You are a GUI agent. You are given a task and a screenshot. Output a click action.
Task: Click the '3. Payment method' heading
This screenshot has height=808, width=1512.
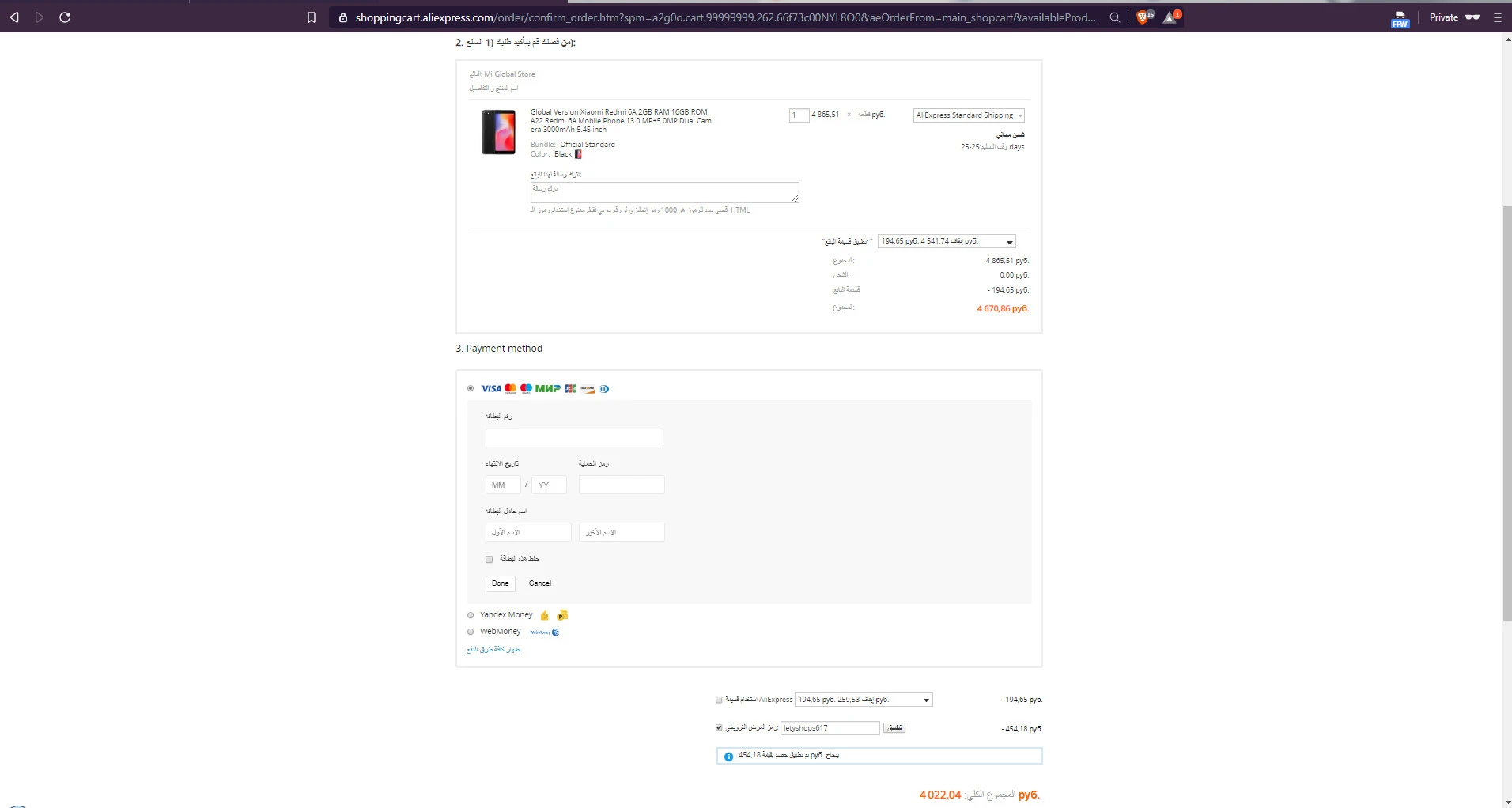(499, 349)
